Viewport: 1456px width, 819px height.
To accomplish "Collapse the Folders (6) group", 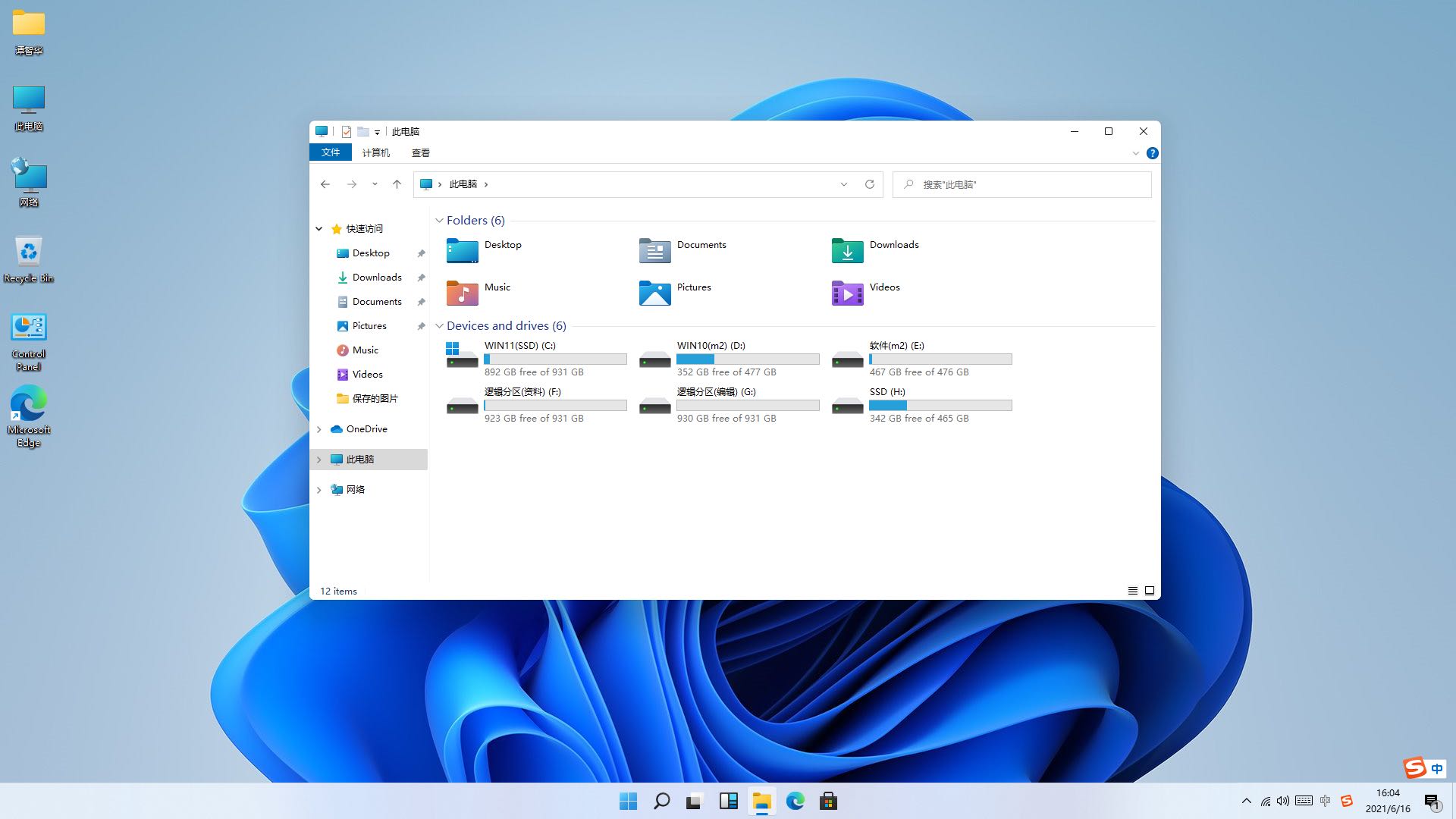I will [x=439, y=221].
